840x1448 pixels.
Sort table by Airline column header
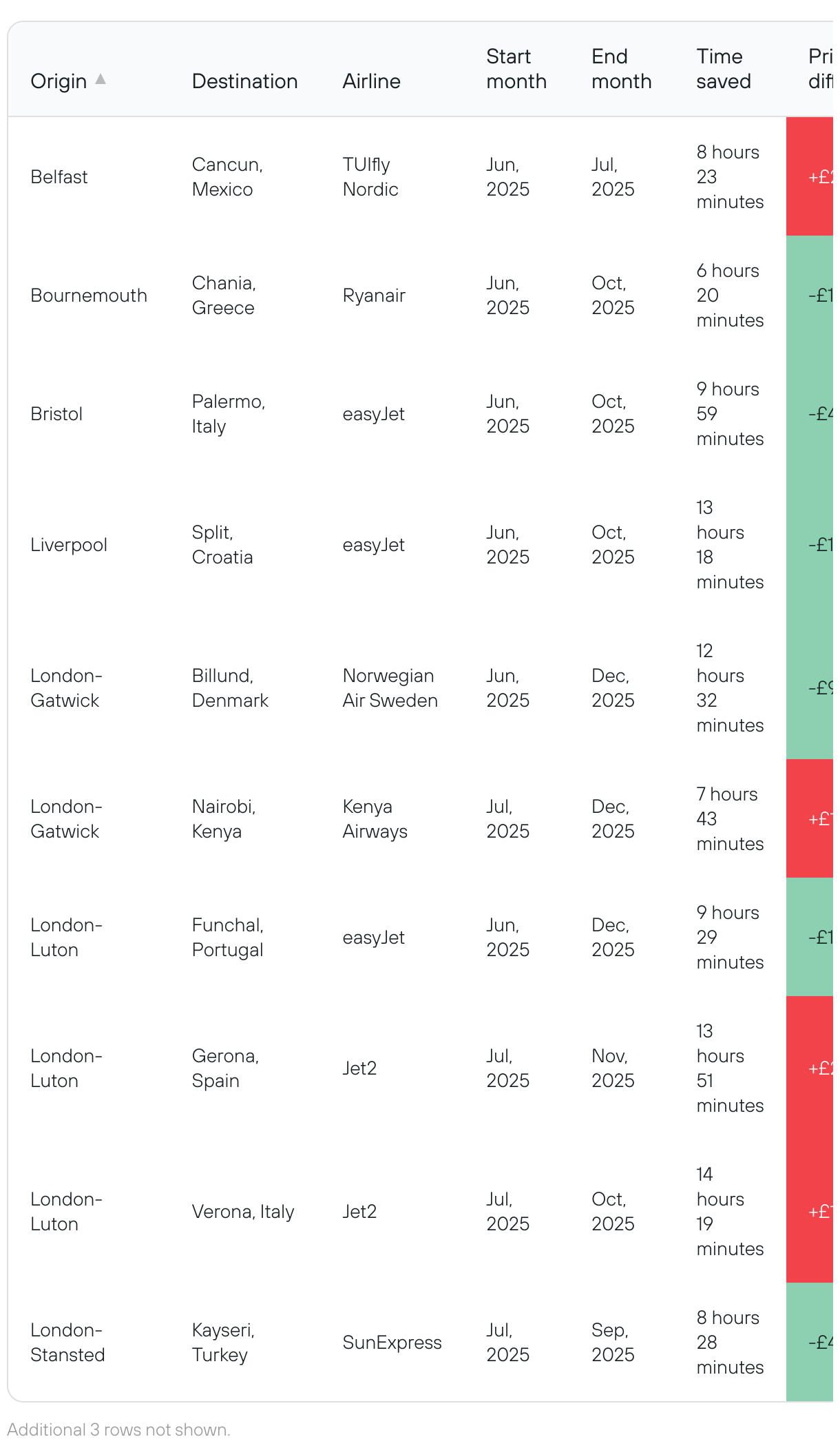point(372,81)
